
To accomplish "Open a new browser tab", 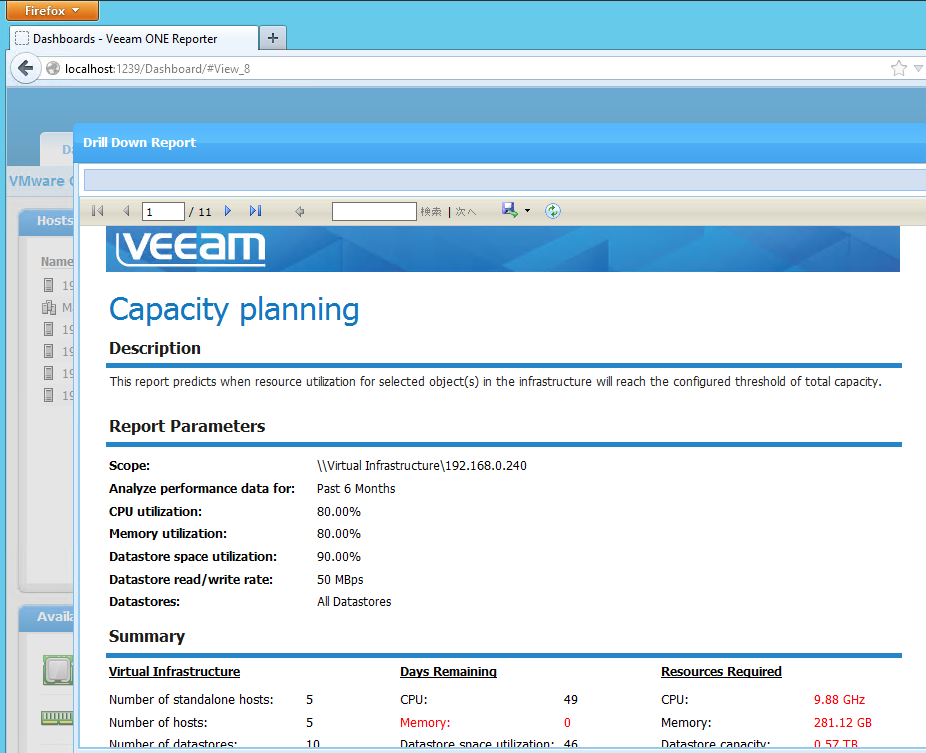I will click(273, 38).
